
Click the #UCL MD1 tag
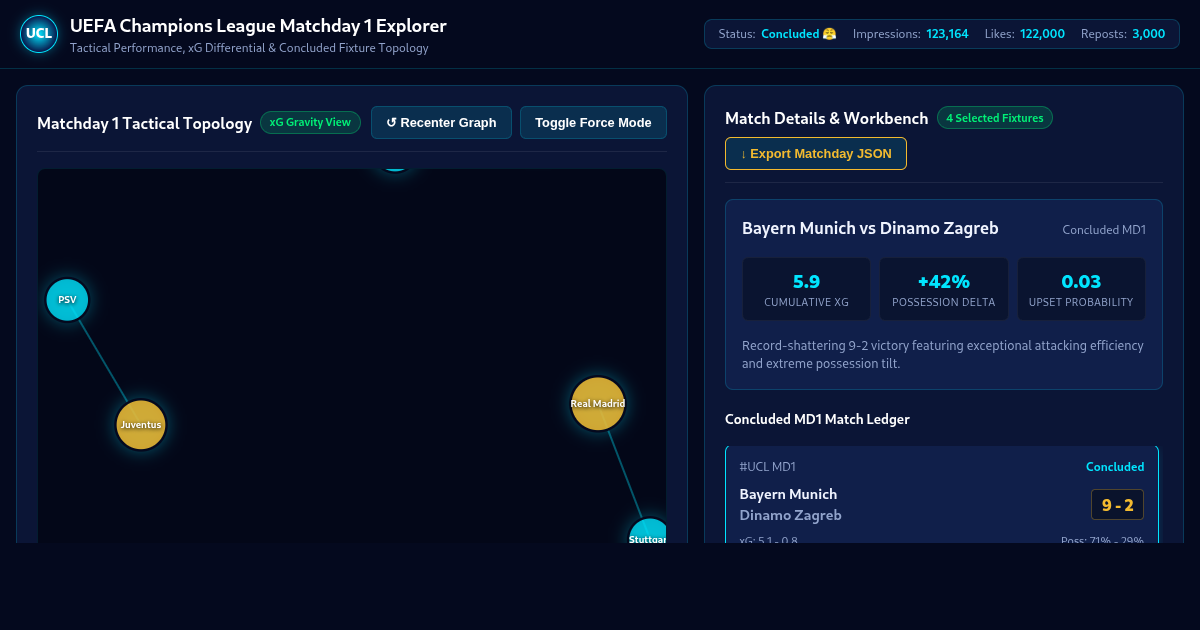point(768,467)
